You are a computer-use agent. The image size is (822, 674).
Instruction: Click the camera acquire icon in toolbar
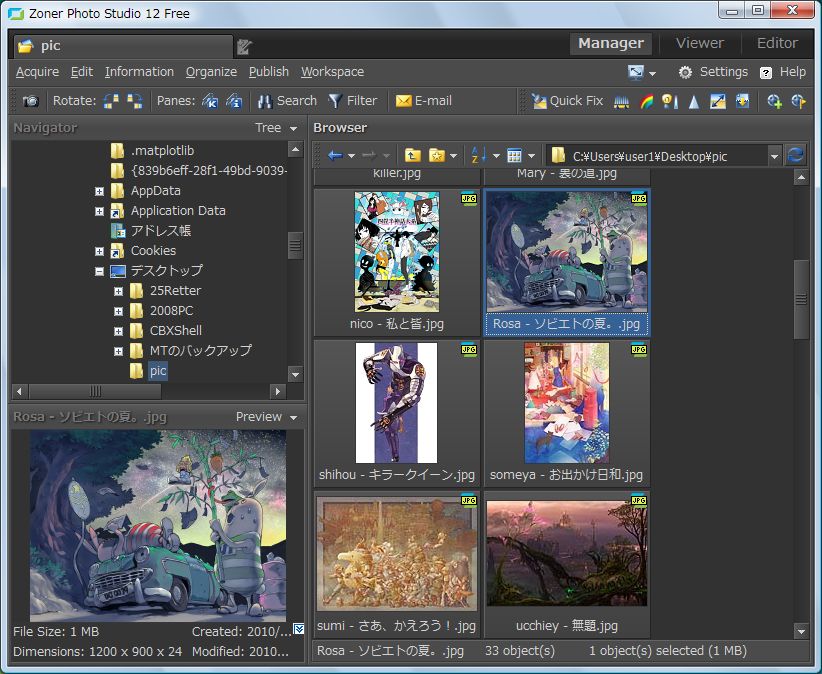point(30,101)
